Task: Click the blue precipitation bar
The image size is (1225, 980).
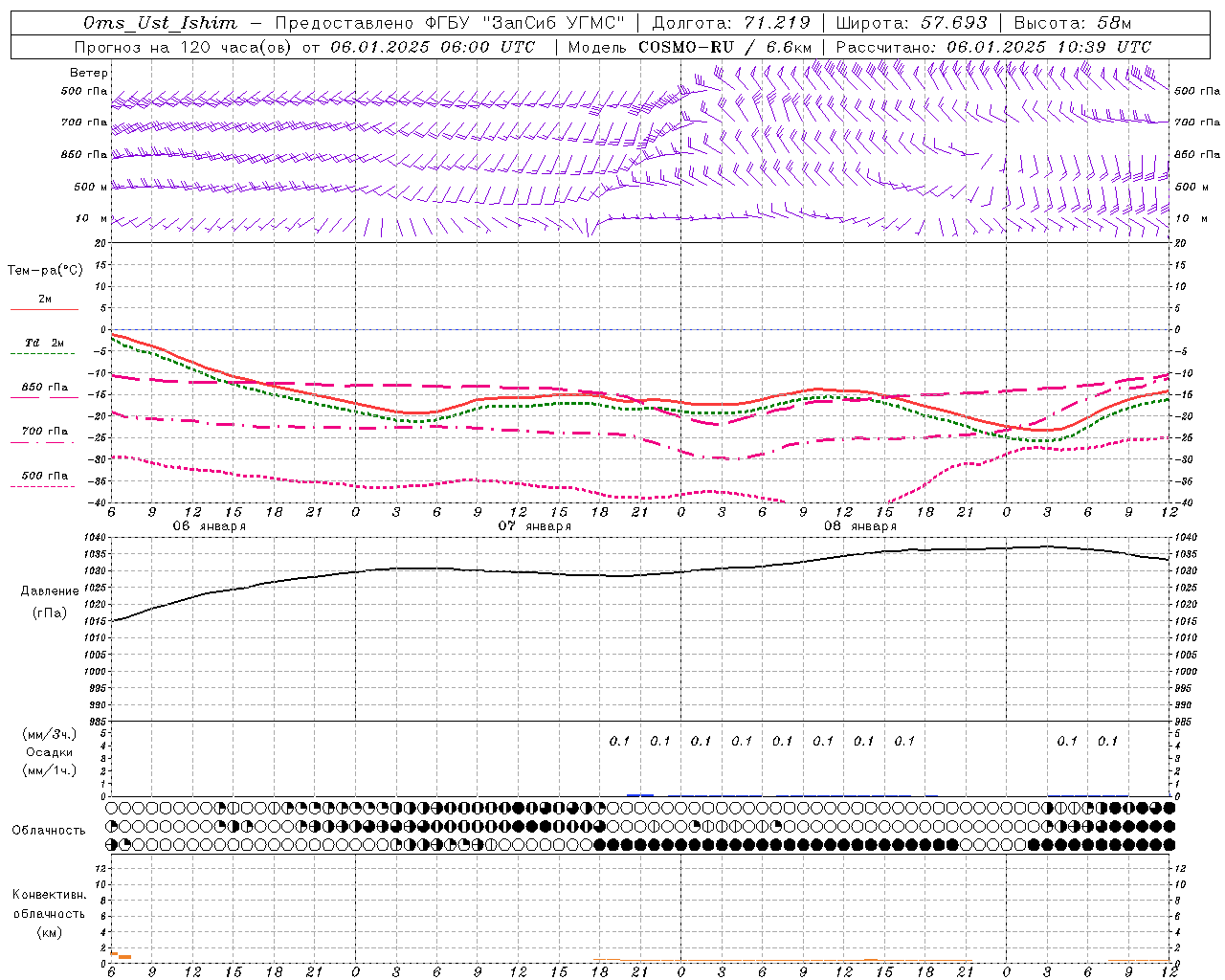Action: tap(640, 794)
